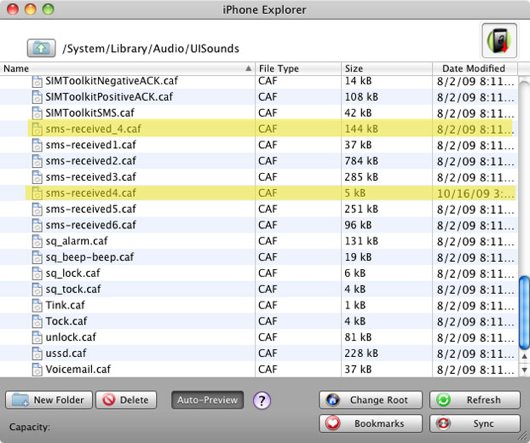Click file icon beside sms-received1.caf
The width and height of the screenshot is (530, 443).
pyautogui.click(x=37, y=145)
